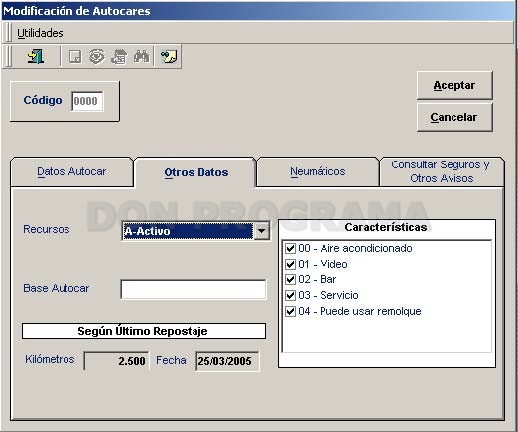Expand the Recursos dropdown arrow
Viewport: 518px width, 432px height.
(x=262, y=231)
